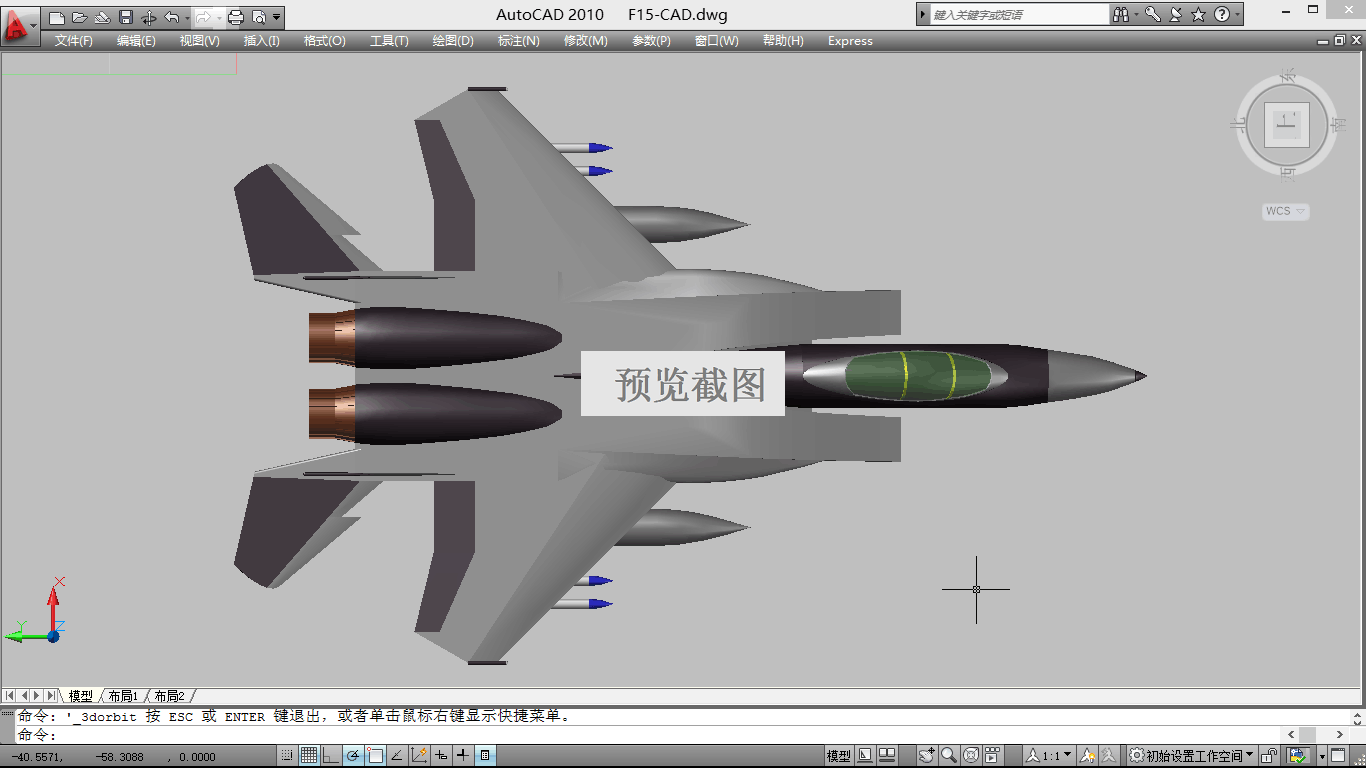Viewport: 1366px width, 768px height.
Task: Click the Plot printer icon
Action: (236, 17)
